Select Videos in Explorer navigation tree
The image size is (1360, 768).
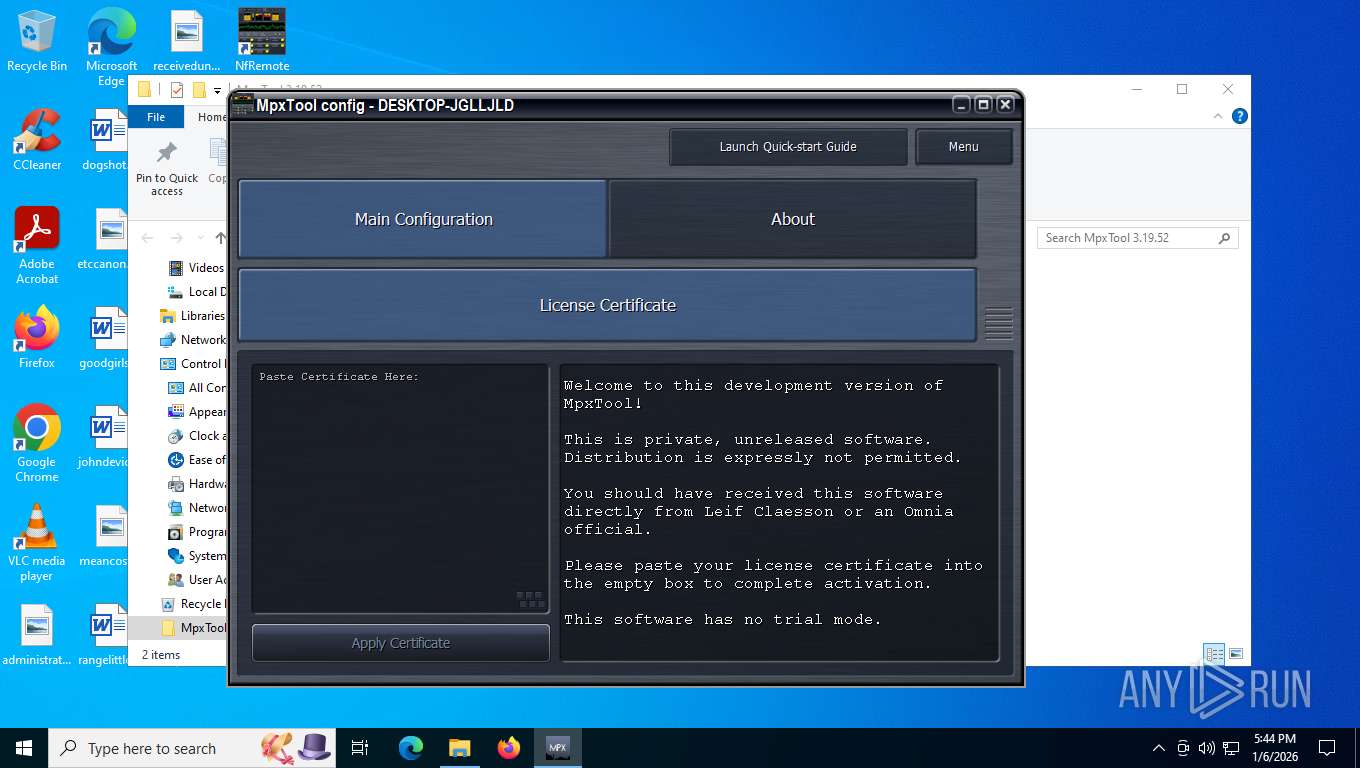195,267
